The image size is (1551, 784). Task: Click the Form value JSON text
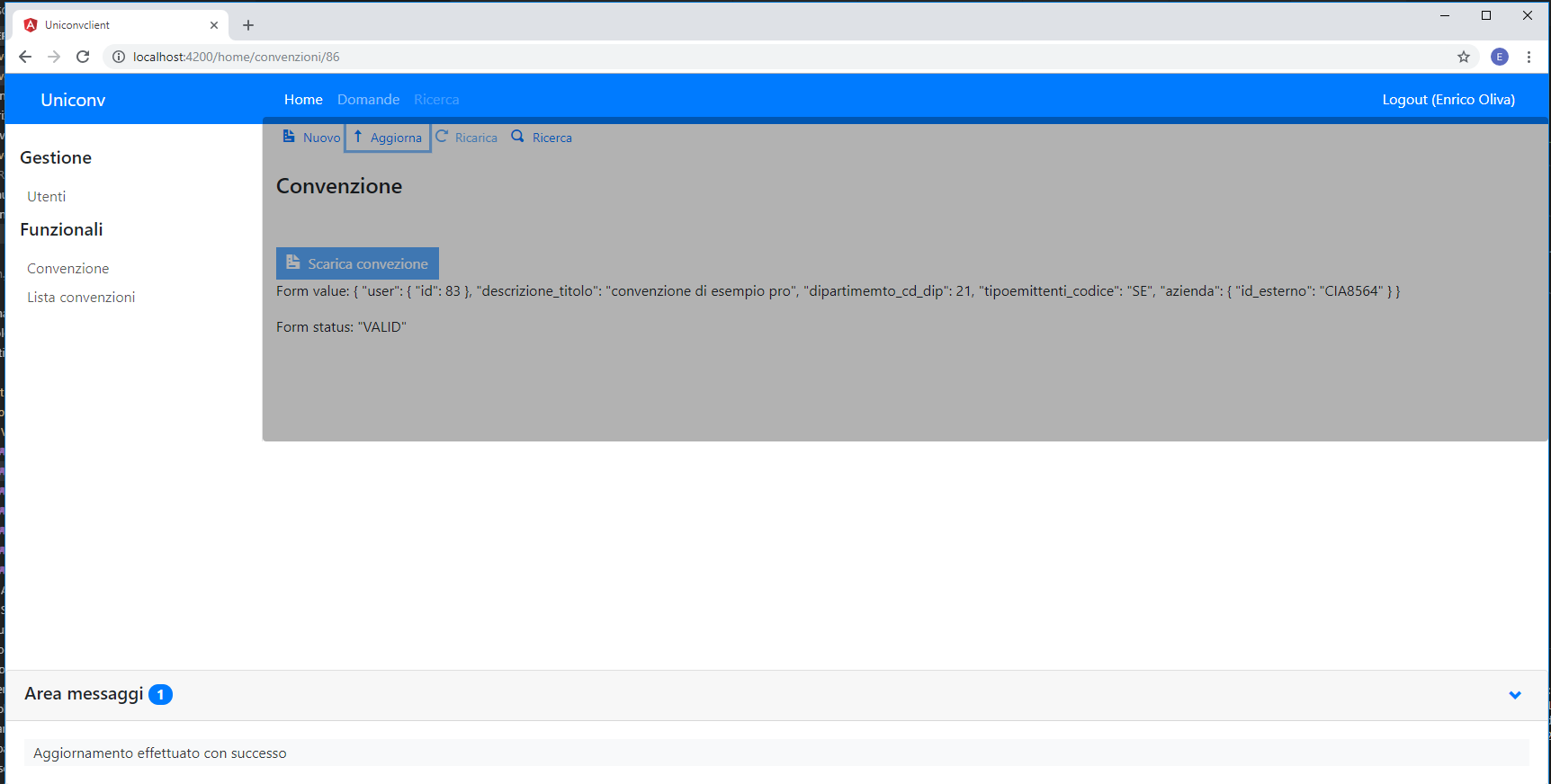click(x=838, y=291)
